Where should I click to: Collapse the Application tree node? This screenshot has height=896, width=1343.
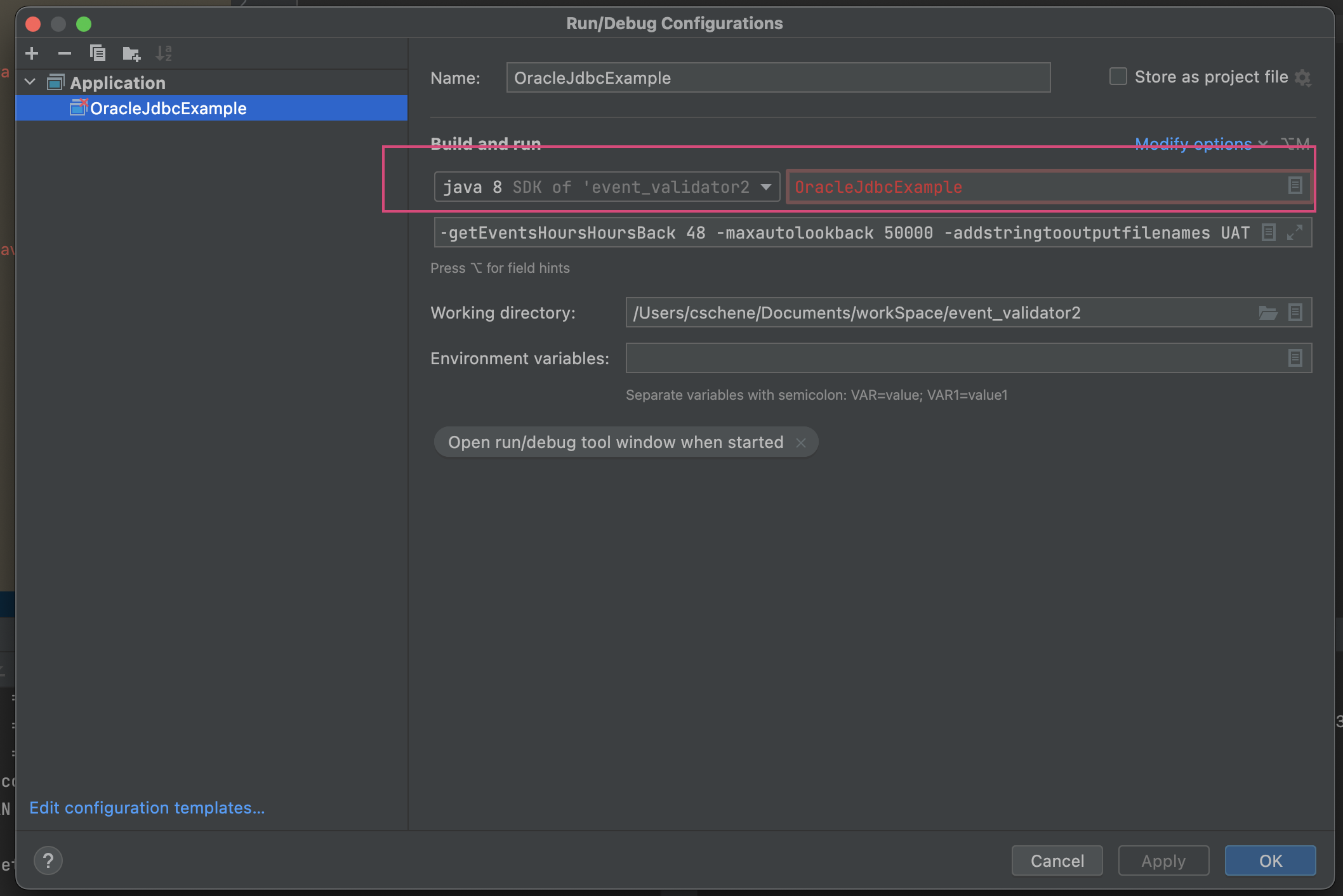point(29,82)
